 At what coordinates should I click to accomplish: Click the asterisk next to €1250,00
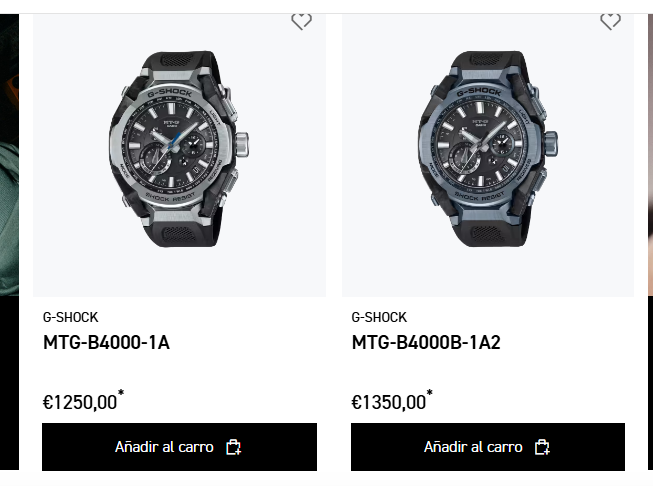pos(121,394)
